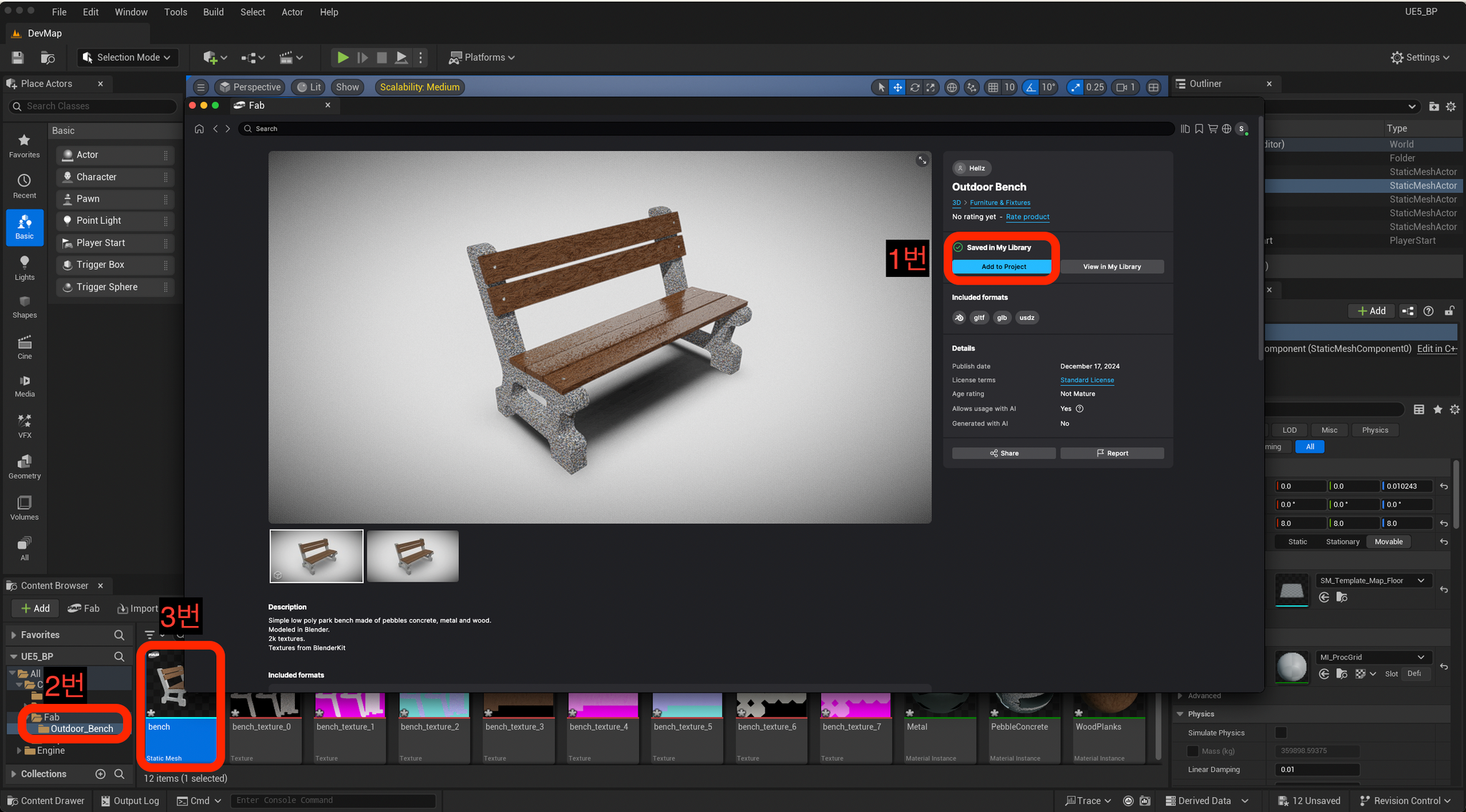Image resolution: width=1466 pixels, height=812 pixels.
Task: Open the Actor menu
Action: point(292,12)
